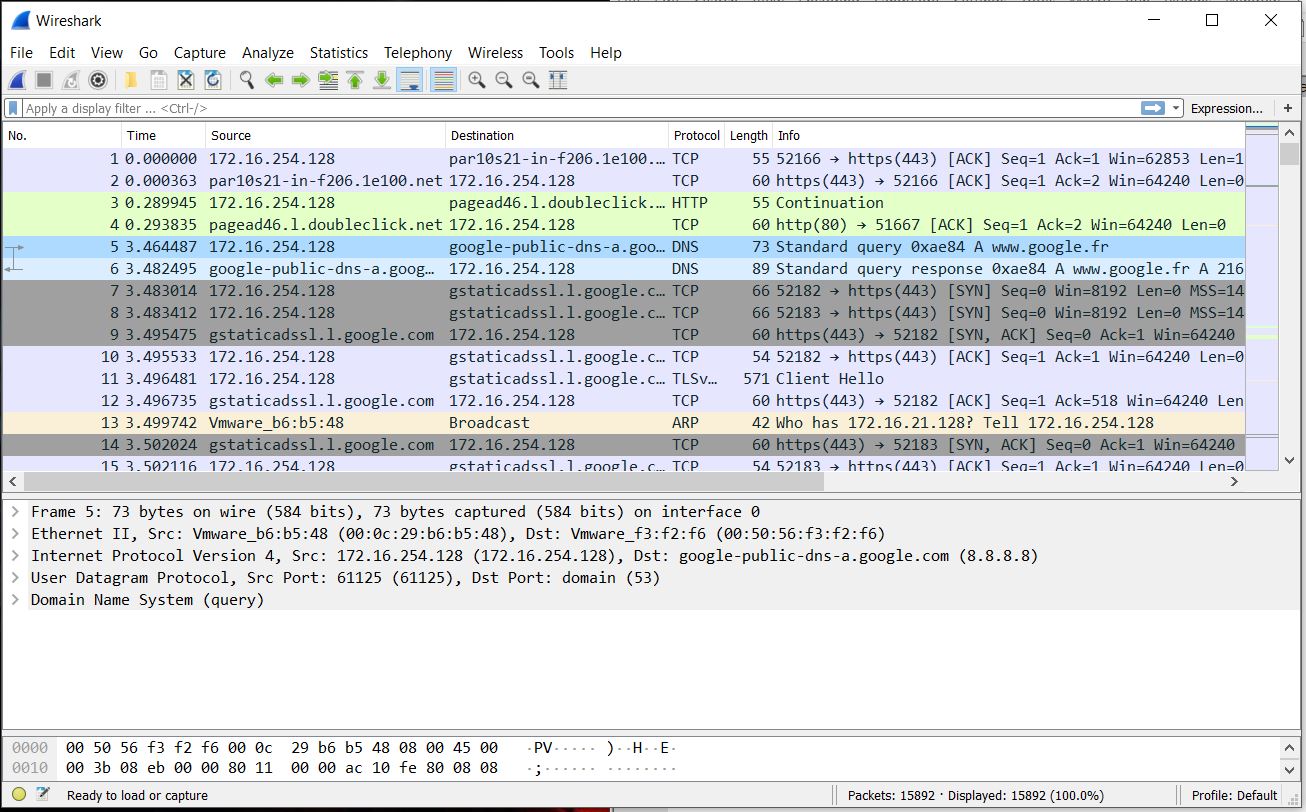Click the Profile: Default status text

1234,796
